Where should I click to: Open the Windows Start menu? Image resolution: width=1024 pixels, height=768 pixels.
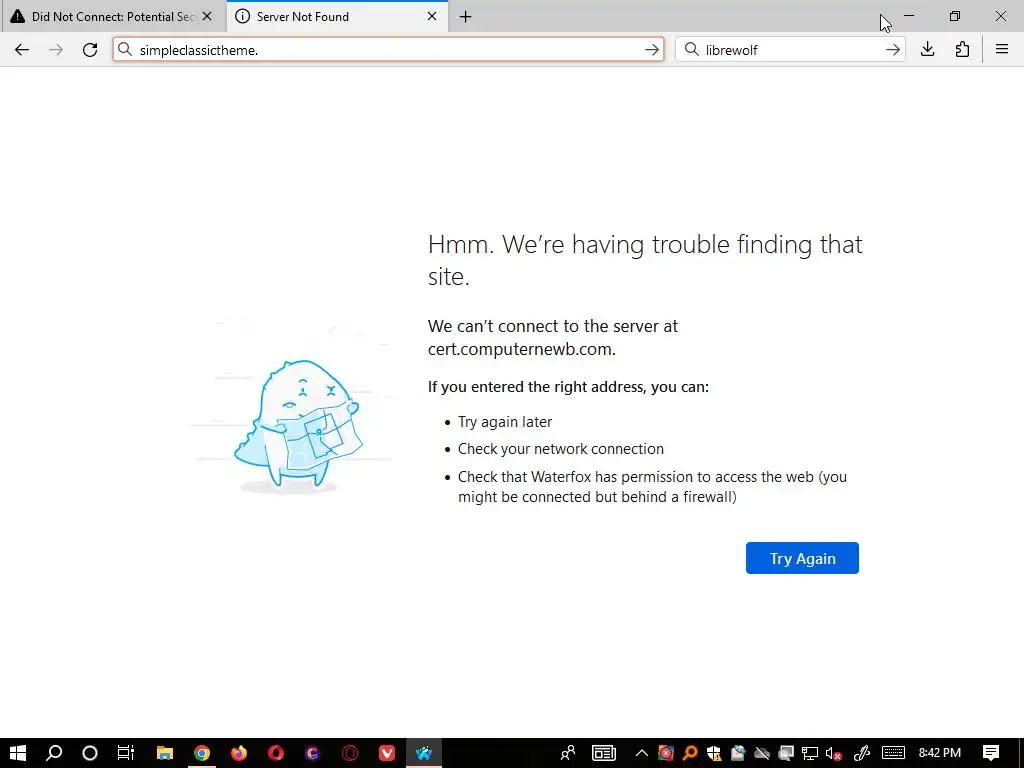point(18,753)
